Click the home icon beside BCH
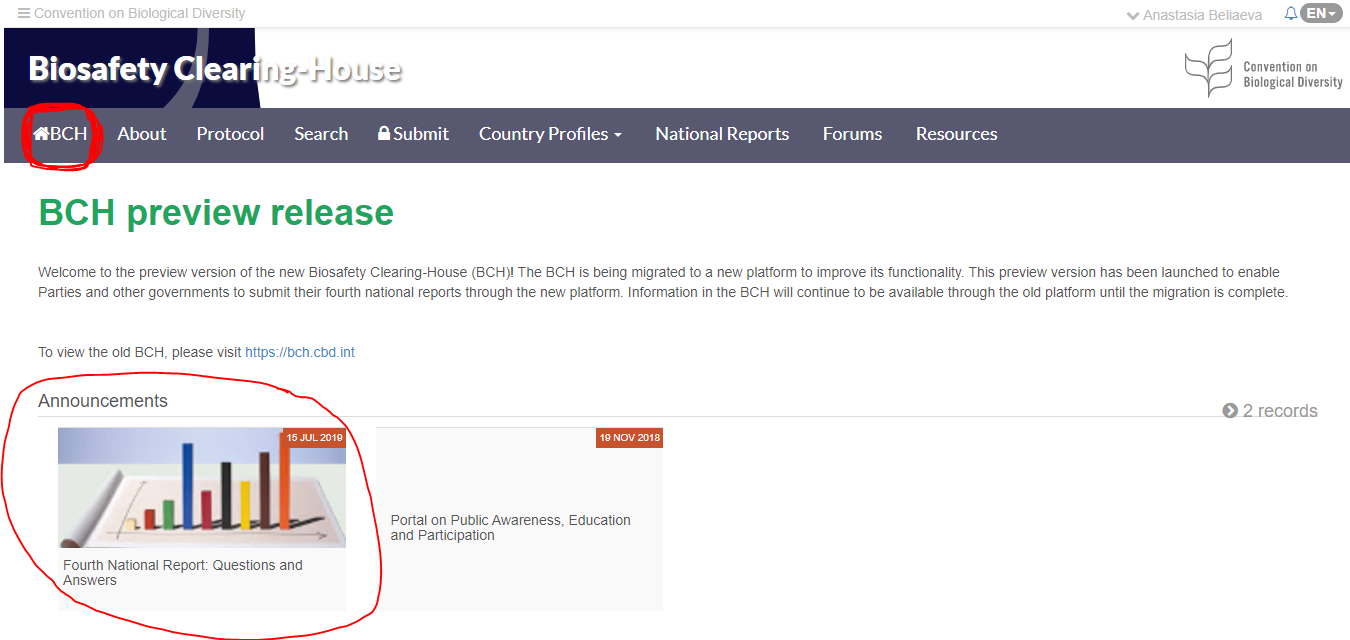Screen dimensions: 1350x640 pos(41,134)
